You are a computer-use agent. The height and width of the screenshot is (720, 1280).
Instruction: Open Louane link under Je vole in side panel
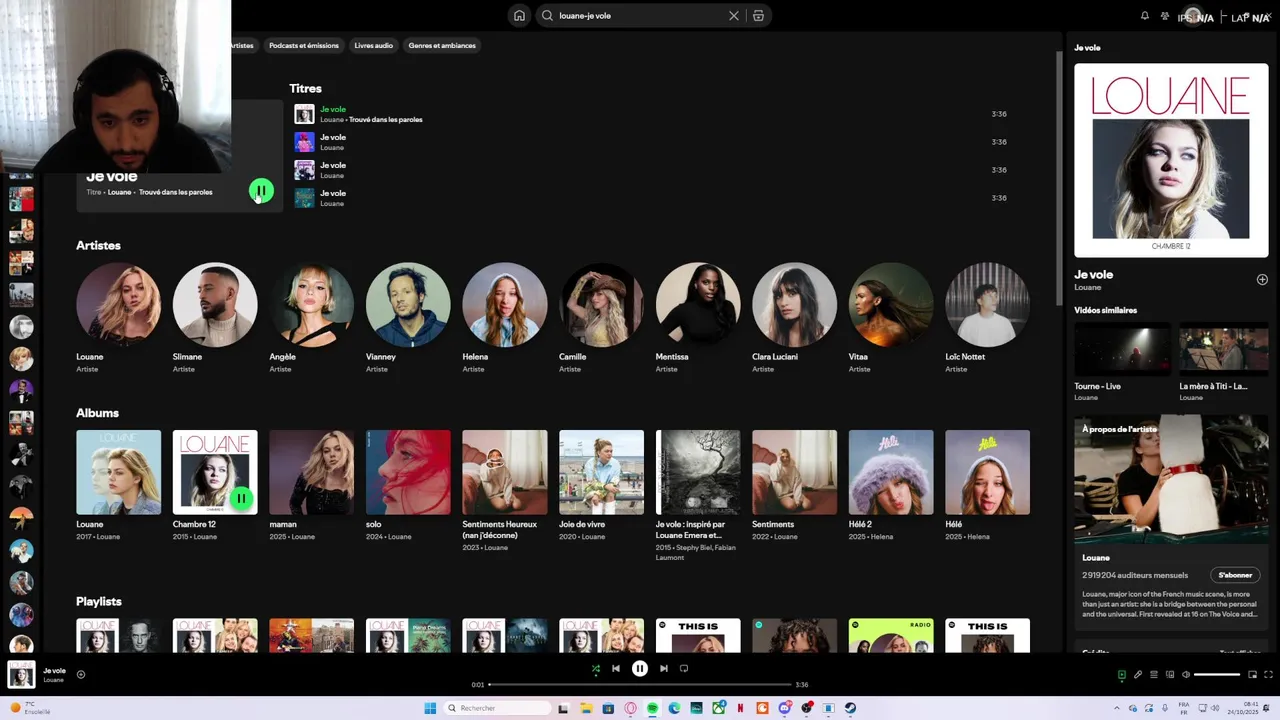pos(1086,288)
